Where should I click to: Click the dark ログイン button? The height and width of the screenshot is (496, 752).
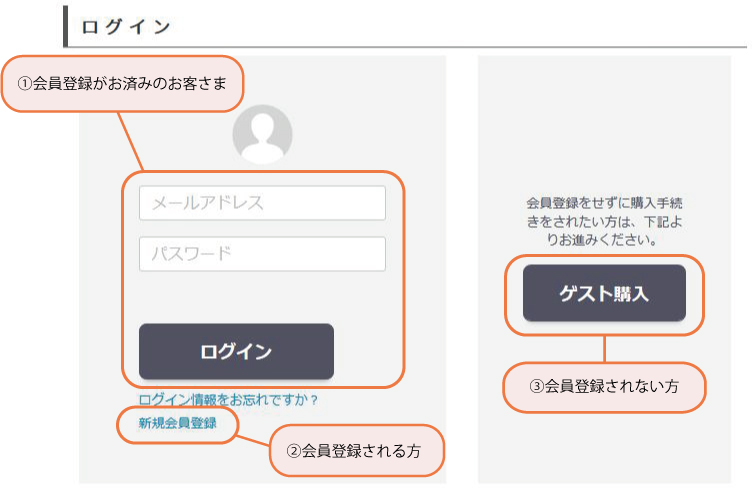click(x=236, y=352)
